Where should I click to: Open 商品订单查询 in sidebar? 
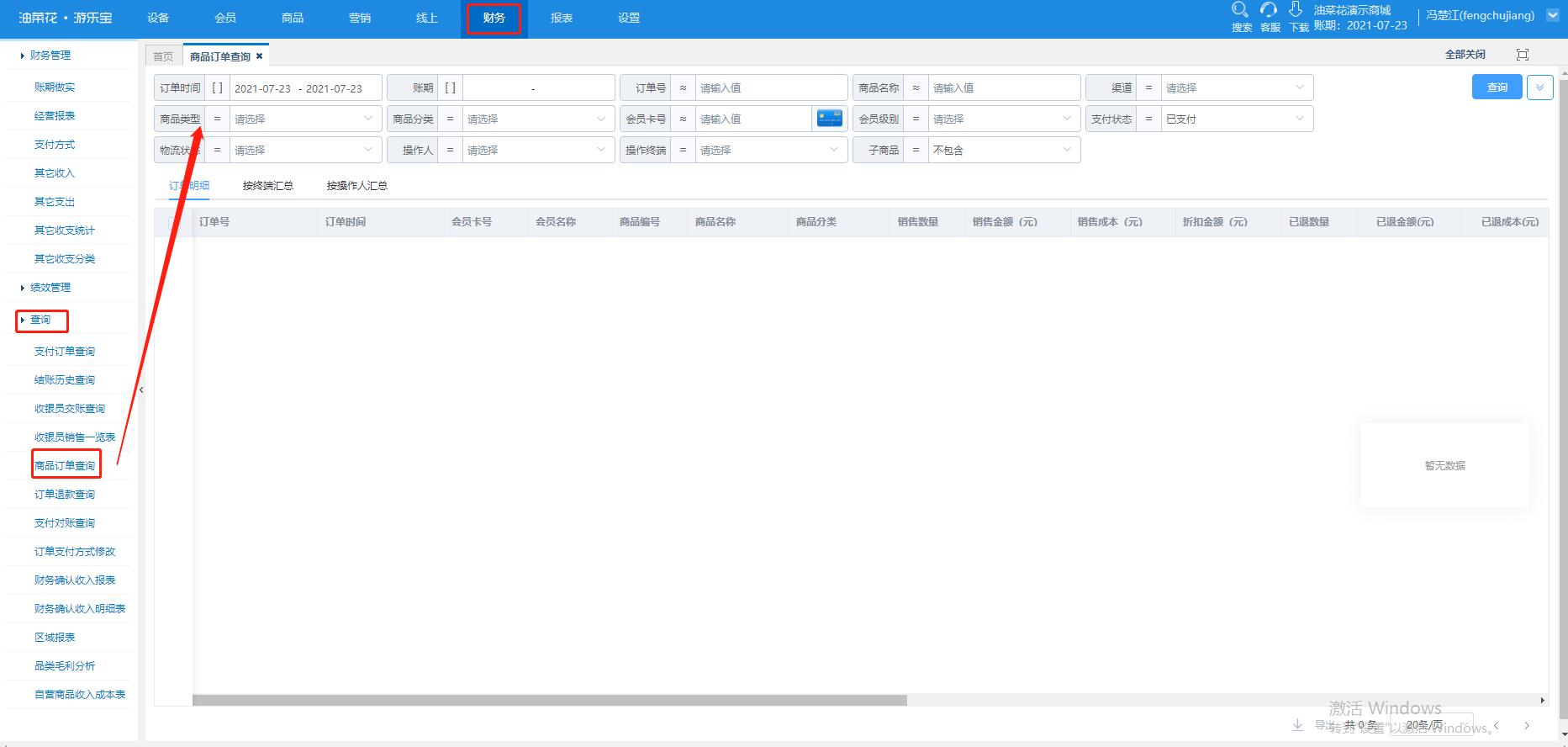click(x=65, y=465)
